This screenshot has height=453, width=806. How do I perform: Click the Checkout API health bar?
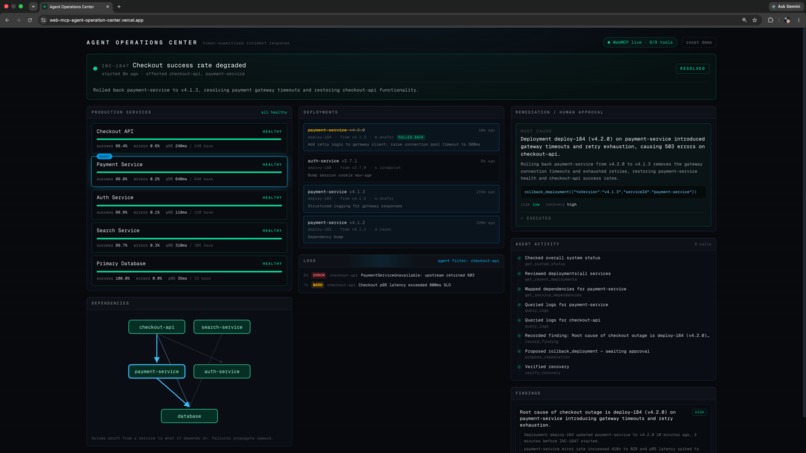coord(189,139)
